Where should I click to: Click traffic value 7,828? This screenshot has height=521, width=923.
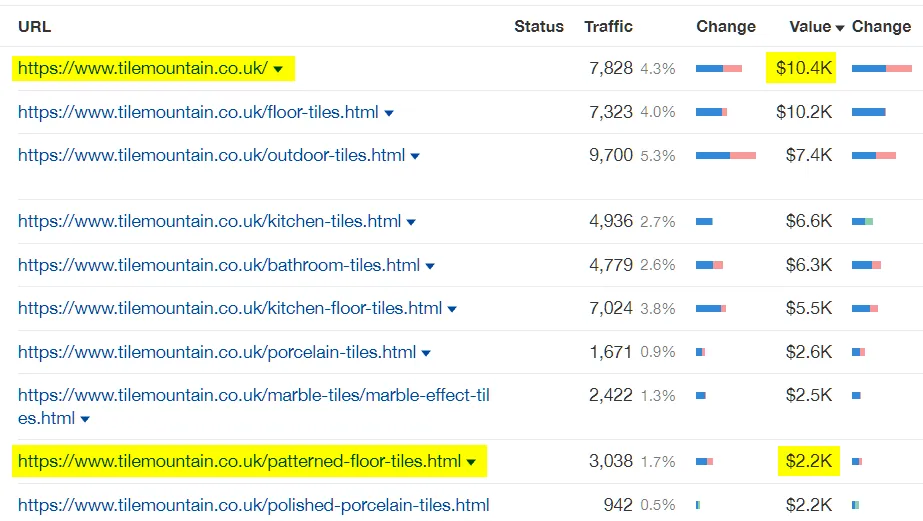coord(610,68)
